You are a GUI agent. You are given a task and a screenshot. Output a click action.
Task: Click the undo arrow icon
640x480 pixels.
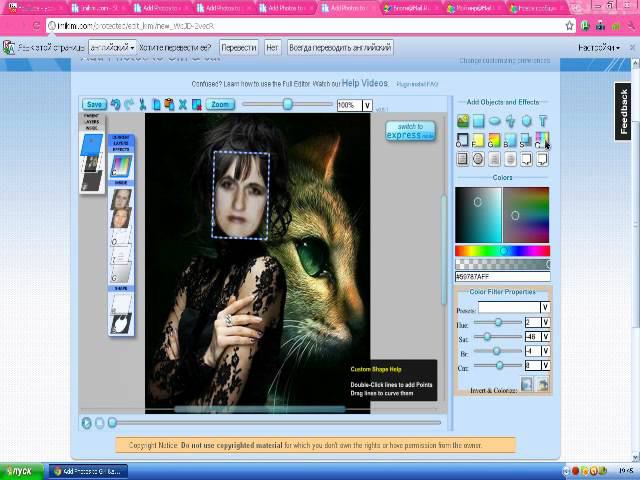coord(116,104)
